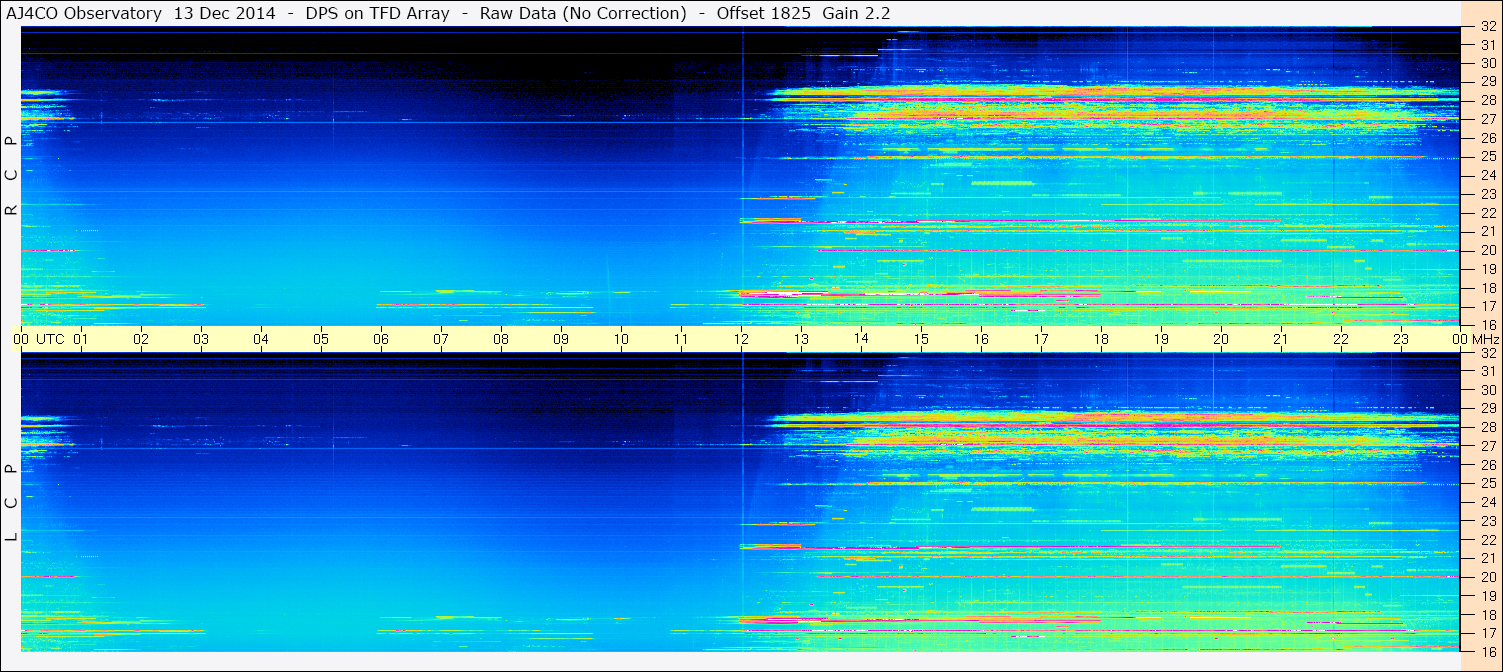This screenshot has width=1503, height=672.
Task: Click the 12 UTC hour marker
Action: click(x=741, y=339)
